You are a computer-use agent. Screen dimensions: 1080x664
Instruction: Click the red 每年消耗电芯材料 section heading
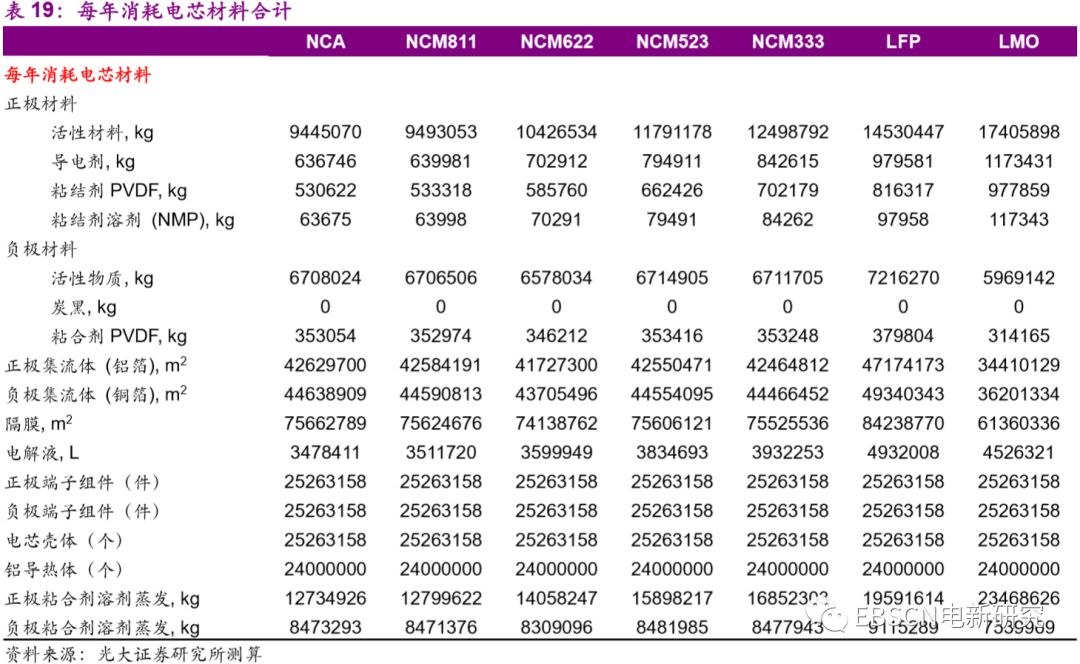(78, 74)
